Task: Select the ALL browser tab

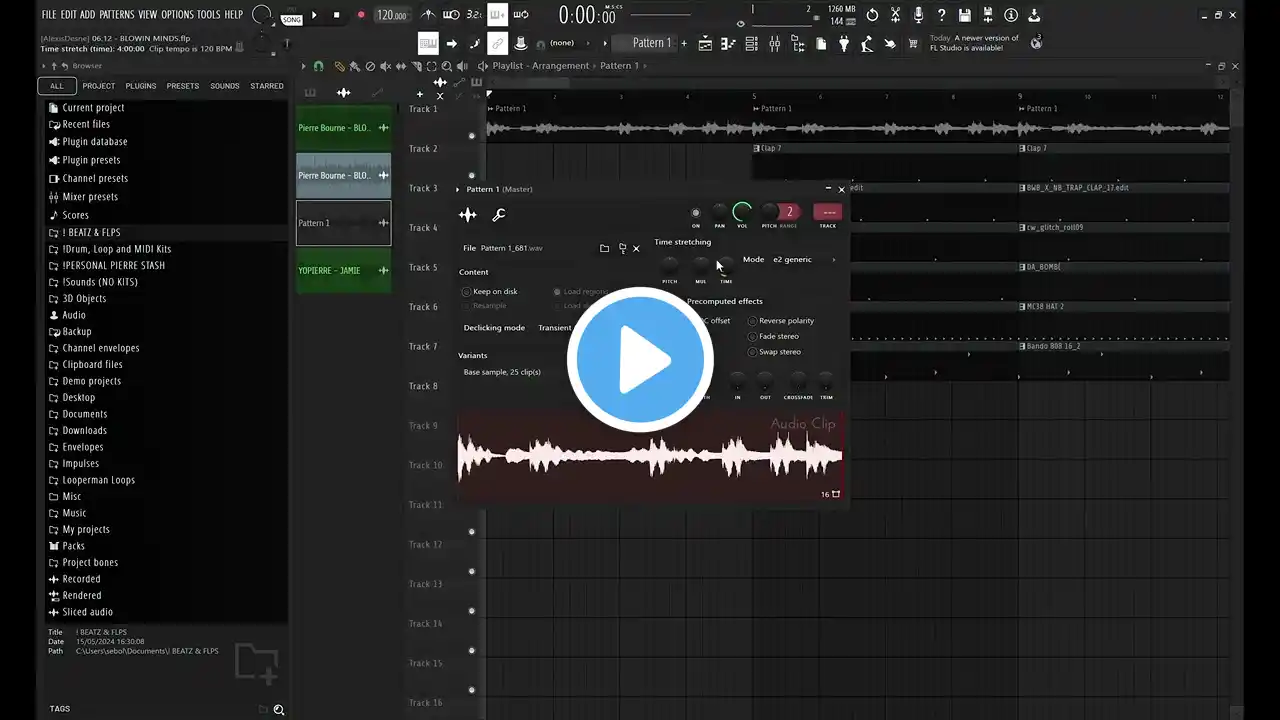Action: (x=57, y=86)
